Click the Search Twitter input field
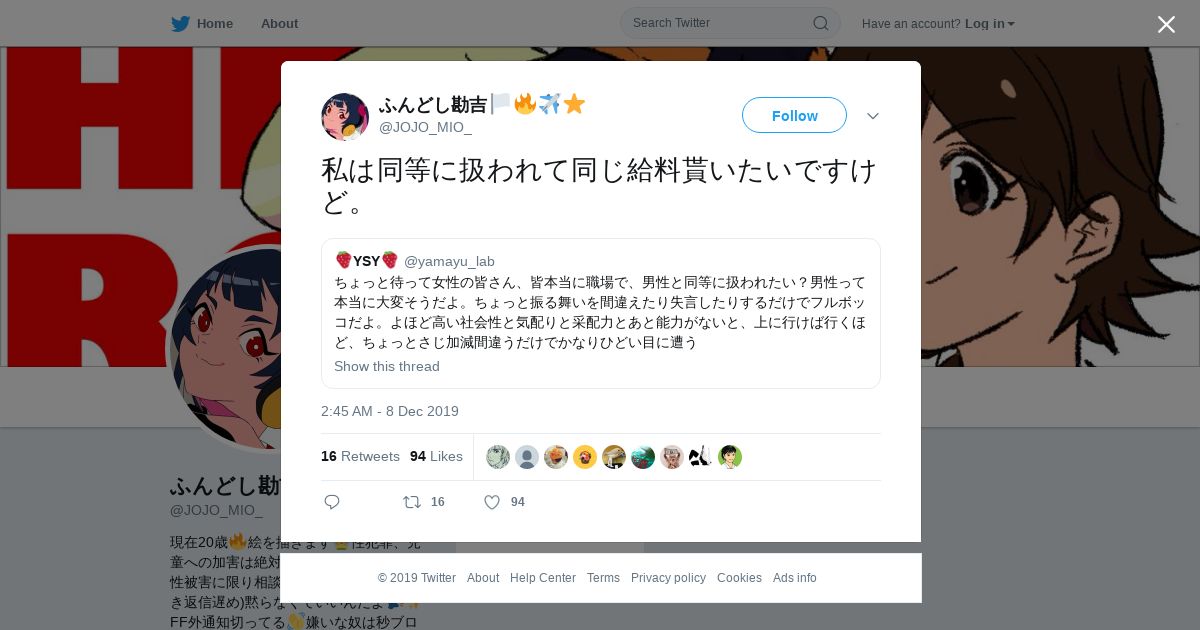 [x=720, y=23]
